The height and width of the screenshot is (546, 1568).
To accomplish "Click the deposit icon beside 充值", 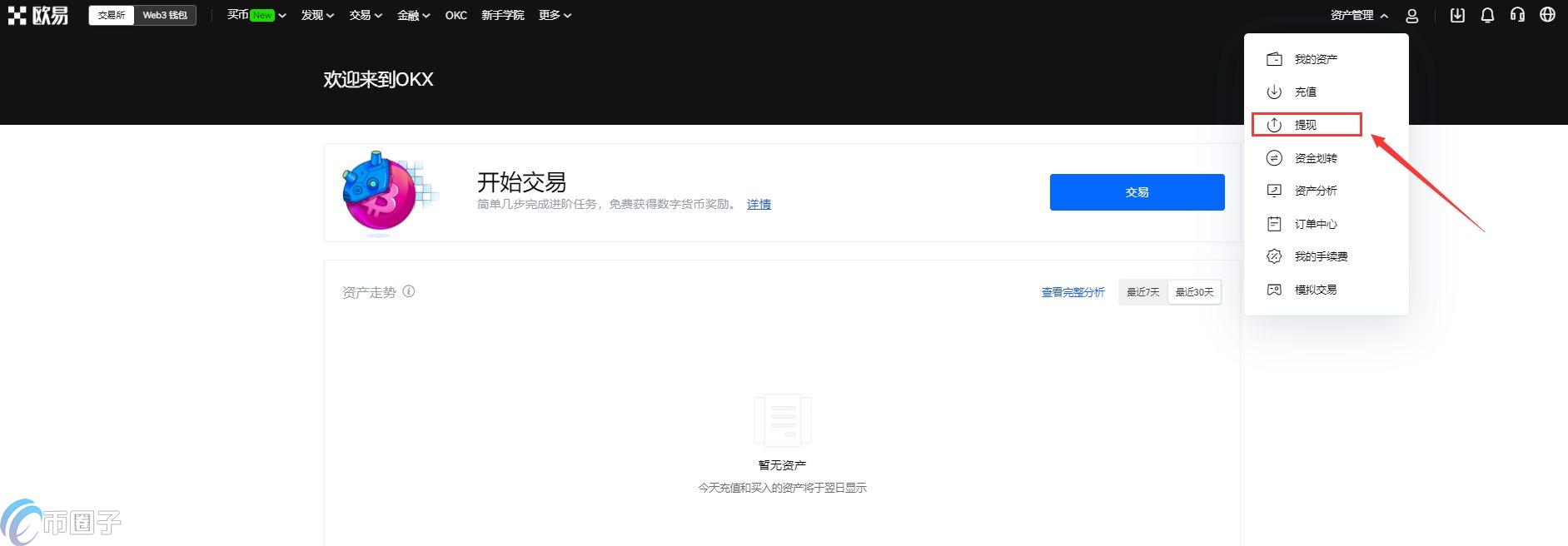I will 1274,92.
